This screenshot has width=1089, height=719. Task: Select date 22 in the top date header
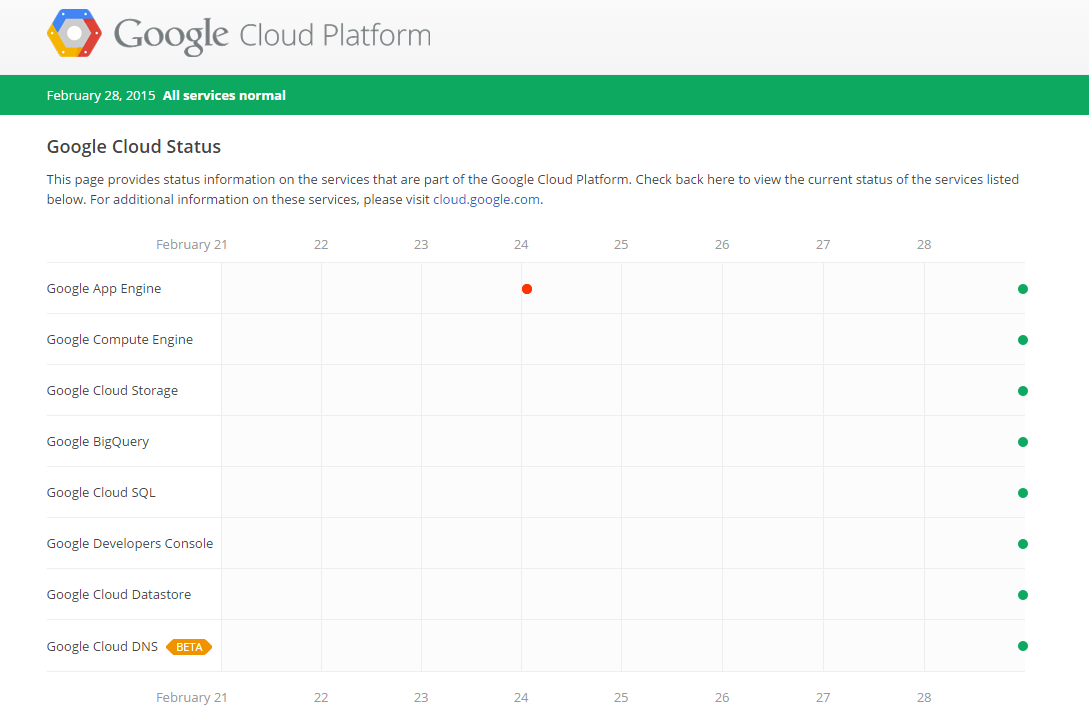(x=321, y=245)
